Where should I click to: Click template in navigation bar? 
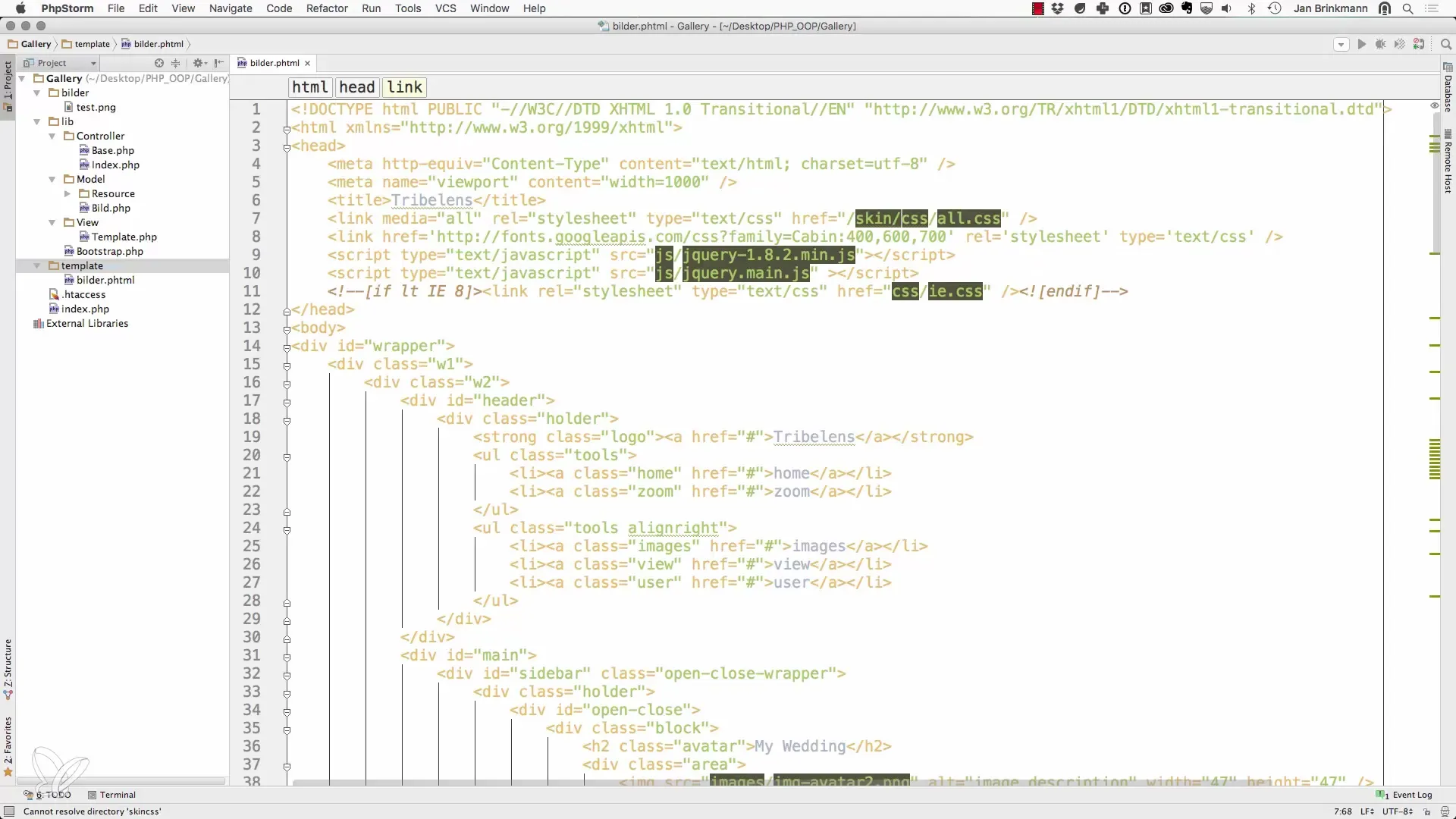coord(86,44)
